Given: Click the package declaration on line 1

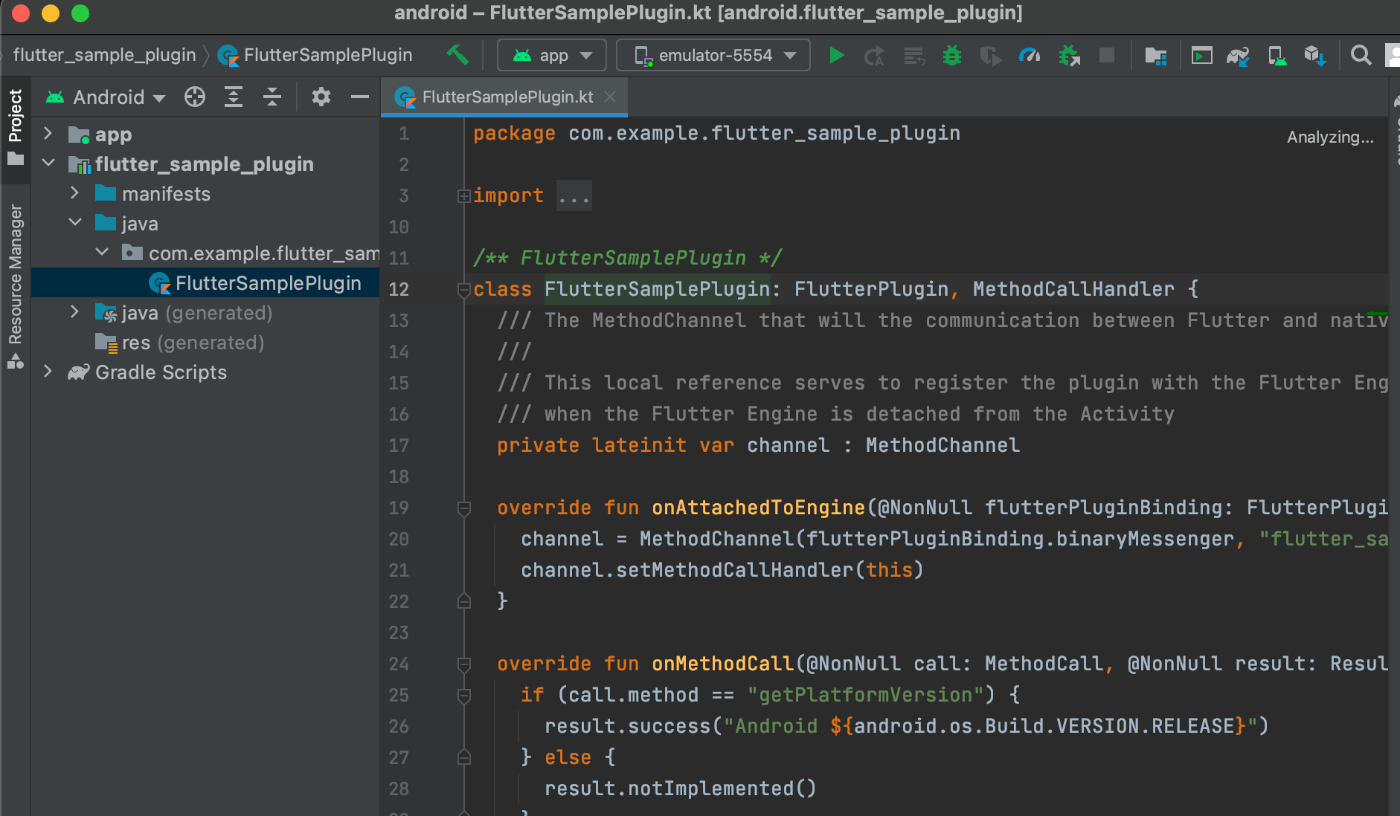Looking at the screenshot, I should click(716, 133).
